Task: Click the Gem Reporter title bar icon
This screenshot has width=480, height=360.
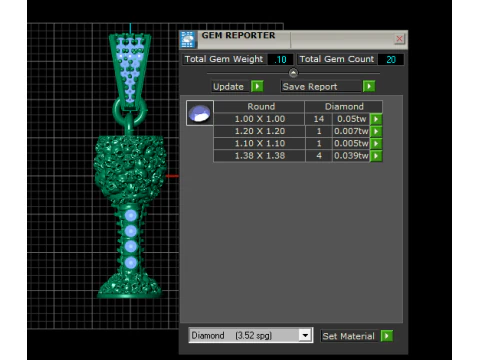Action: (188, 39)
